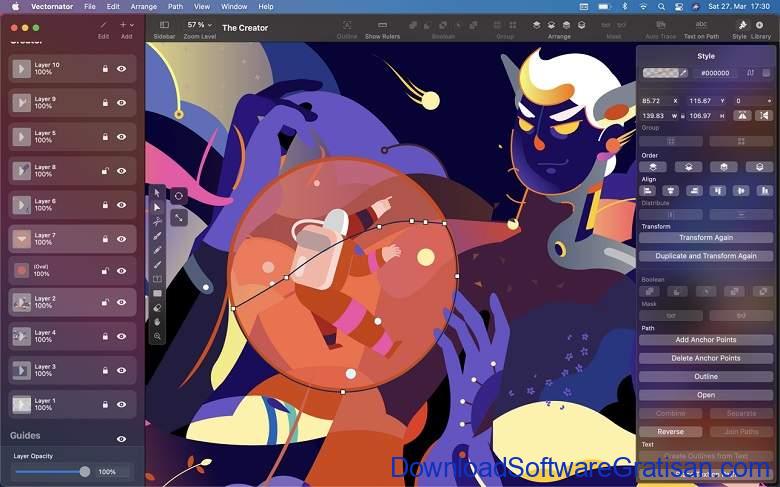Screen dimensions: 780x487
Task: Click the Layer Opacity slider
Action: 51,472
